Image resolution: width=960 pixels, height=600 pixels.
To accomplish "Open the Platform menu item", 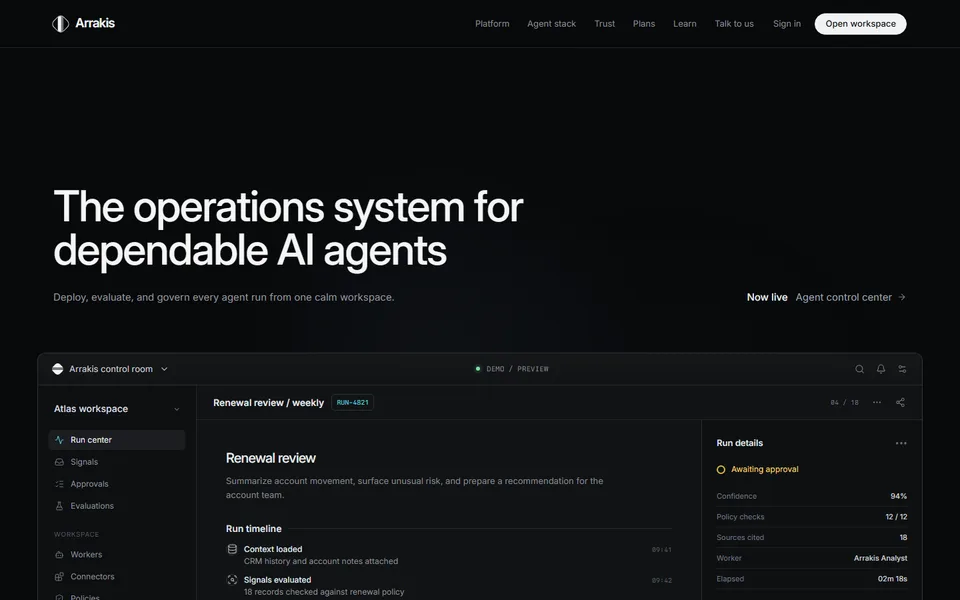I will tap(492, 24).
